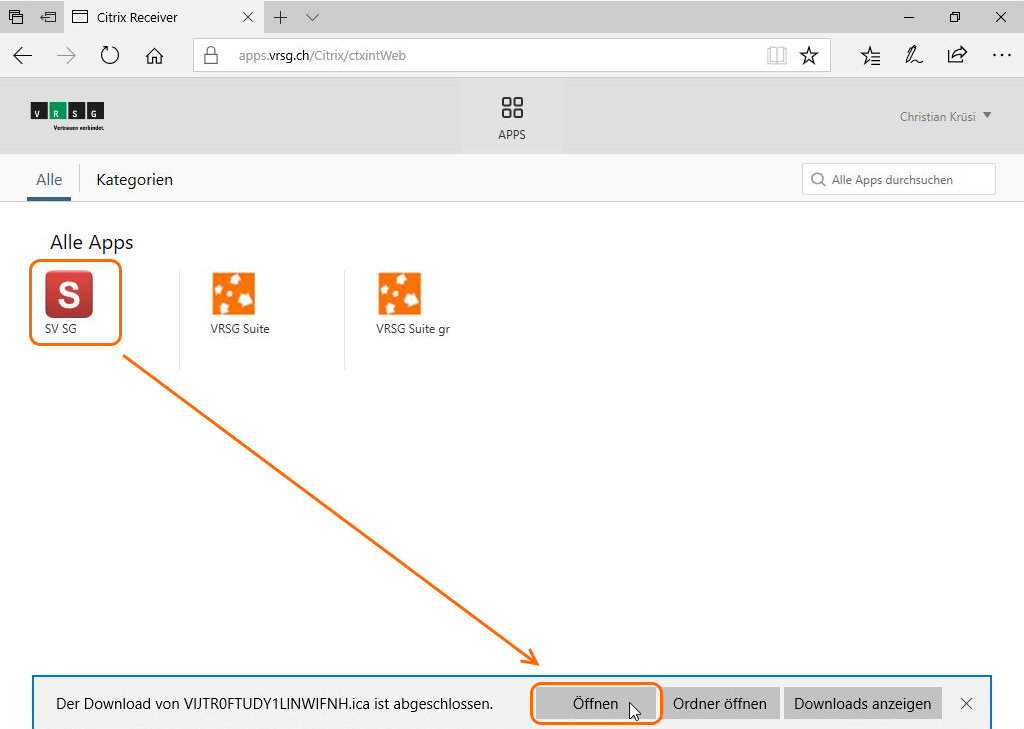Open the browser settings ellipsis menu
The image size is (1024, 729).
coord(1001,56)
